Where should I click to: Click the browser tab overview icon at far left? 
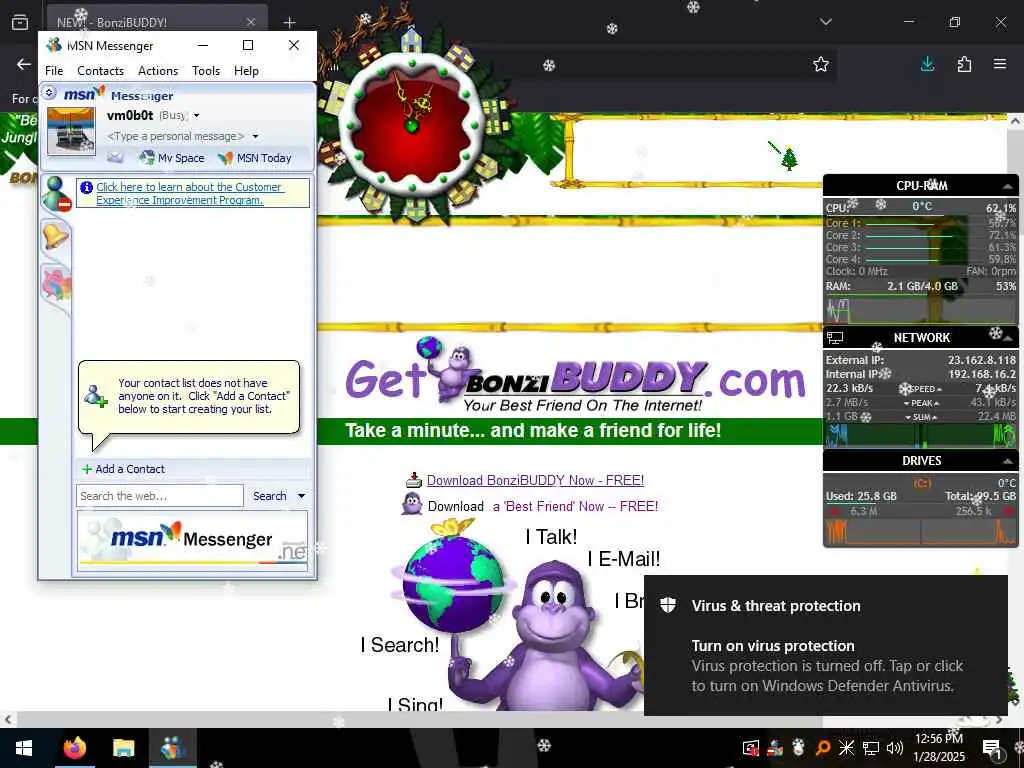pyautogui.click(x=20, y=22)
